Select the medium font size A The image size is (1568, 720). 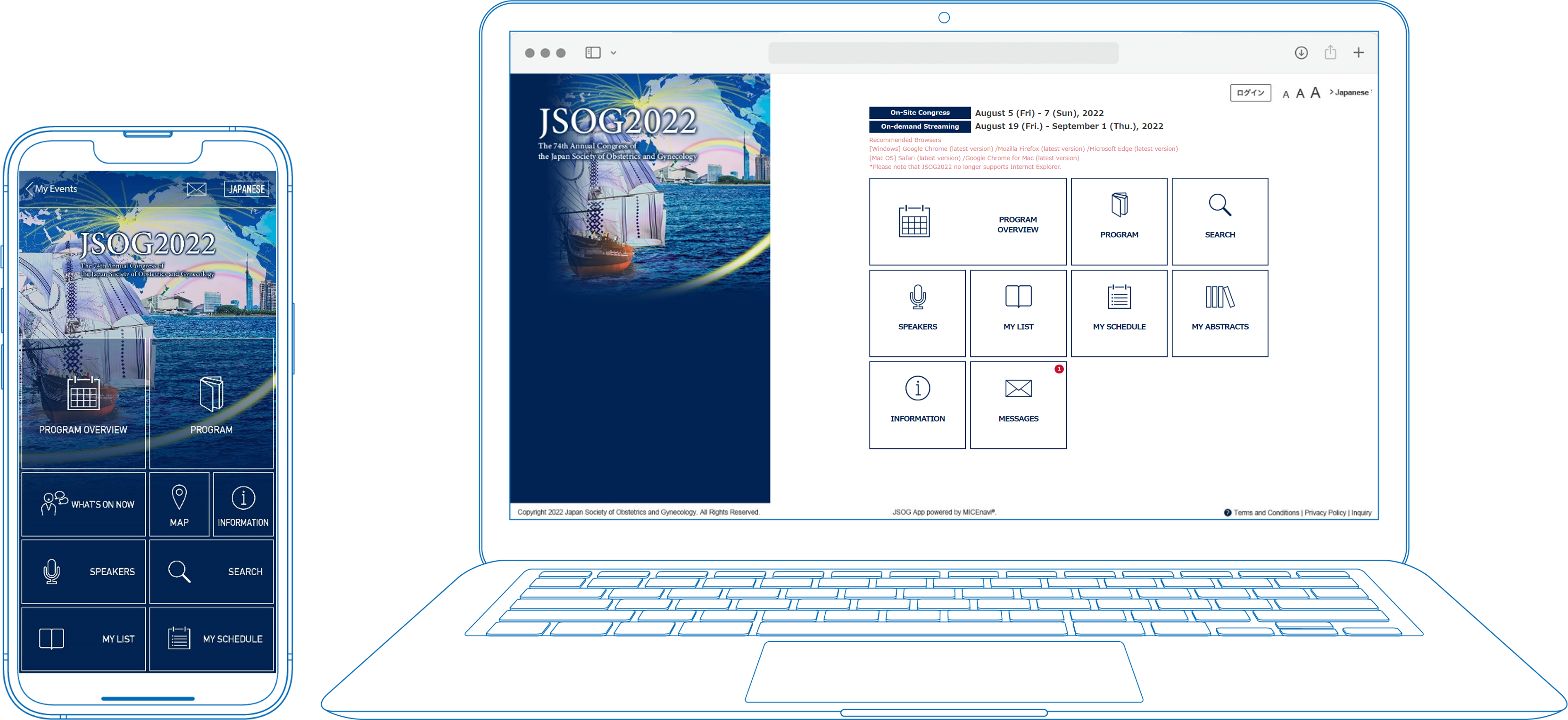point(1300,93)
